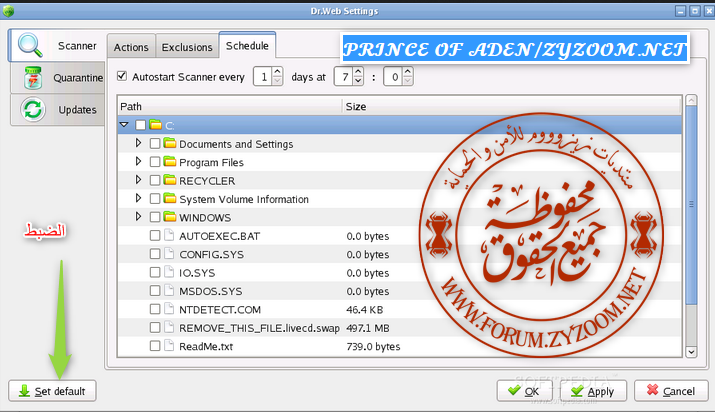
Task: Expand the WINDOWS folder
Action: (138, 216)
